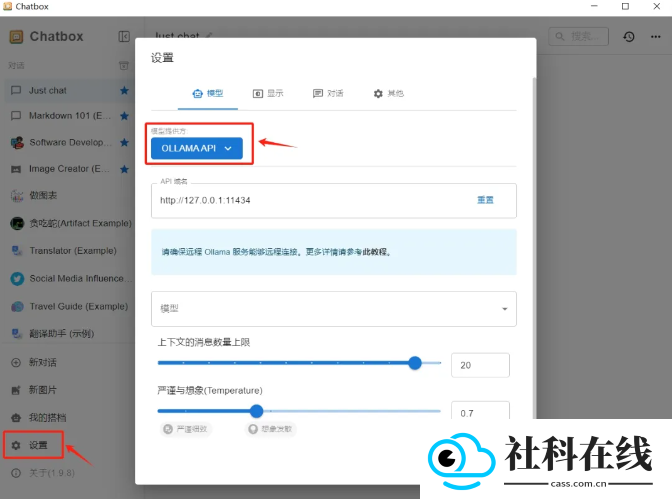Image resolution: width=672 pixels, height=499 pixels.
Task: Maximize the Chatbox window
Action: coord(625,6)
